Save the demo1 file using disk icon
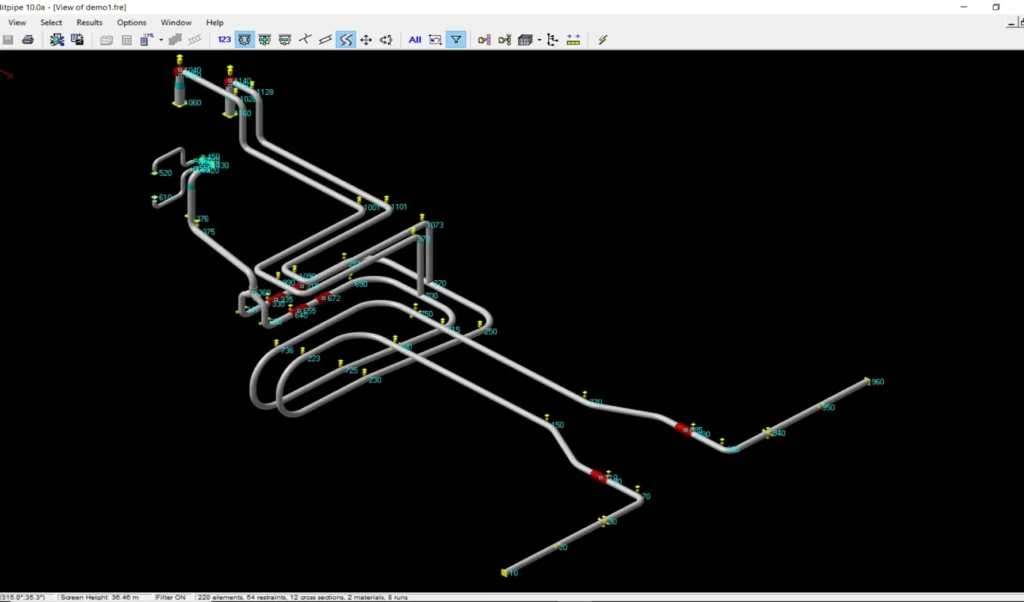Viewport: 1024px width, 602px height. click(x=8, y=39)
